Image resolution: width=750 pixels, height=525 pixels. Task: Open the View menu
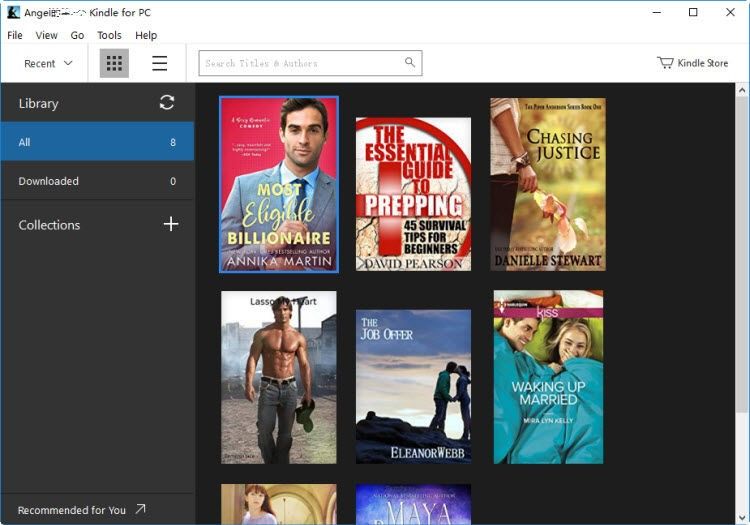click(46, 35)
